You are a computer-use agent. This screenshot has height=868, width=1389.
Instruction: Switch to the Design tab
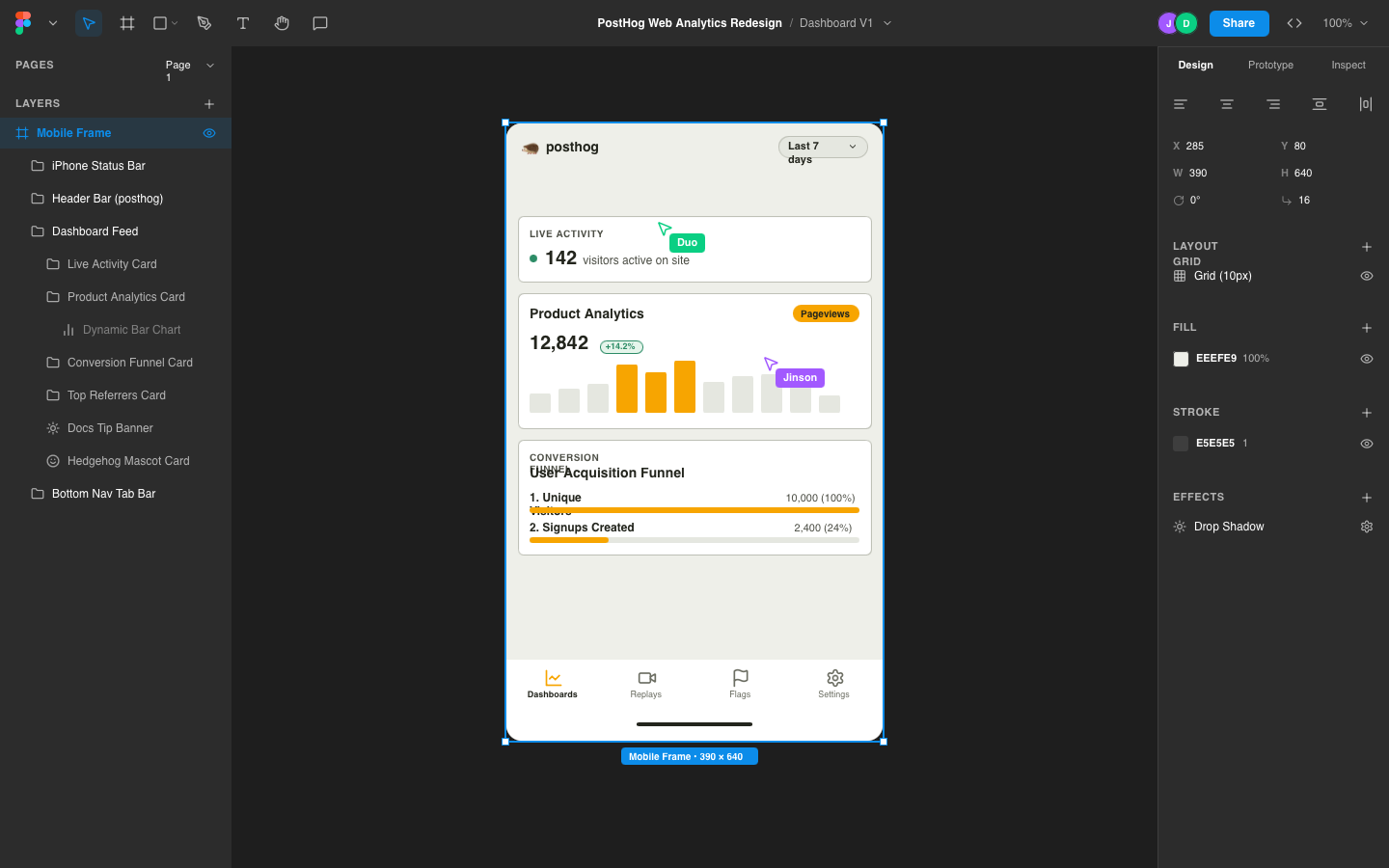(x=1195, y=66)
